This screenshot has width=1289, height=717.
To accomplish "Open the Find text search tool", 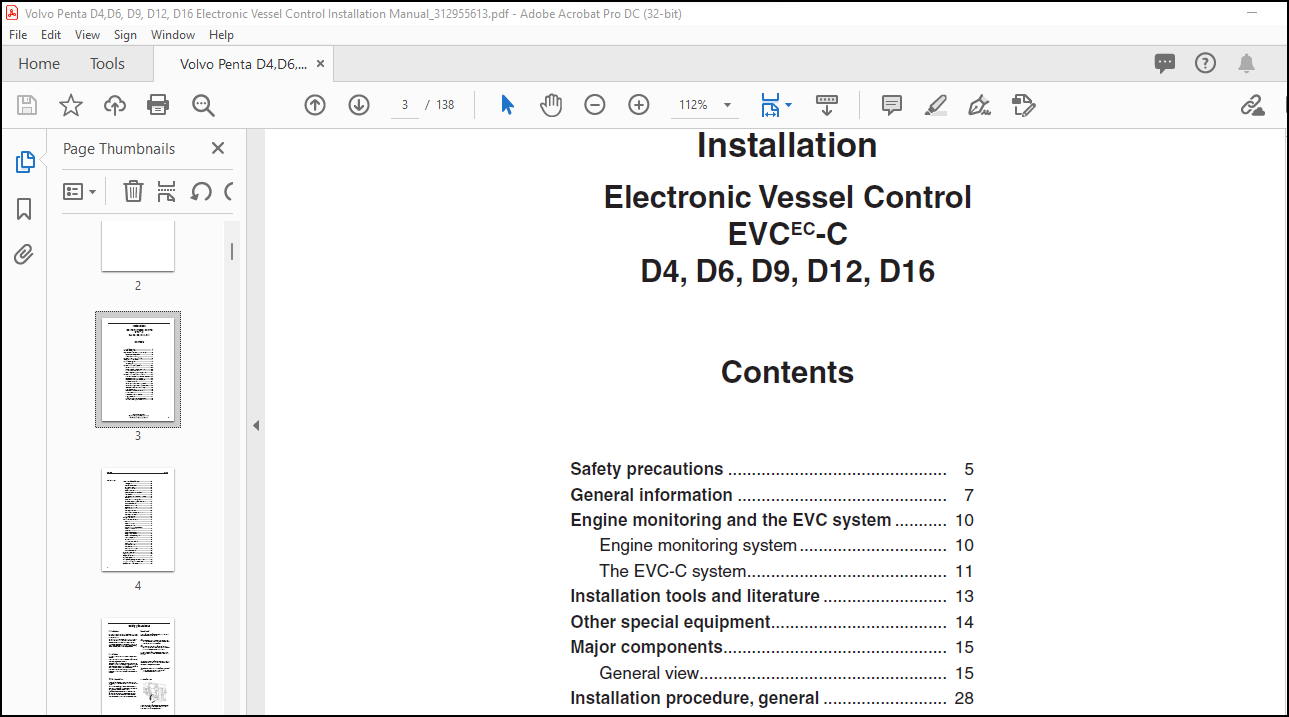I will (x=203, y=105).
